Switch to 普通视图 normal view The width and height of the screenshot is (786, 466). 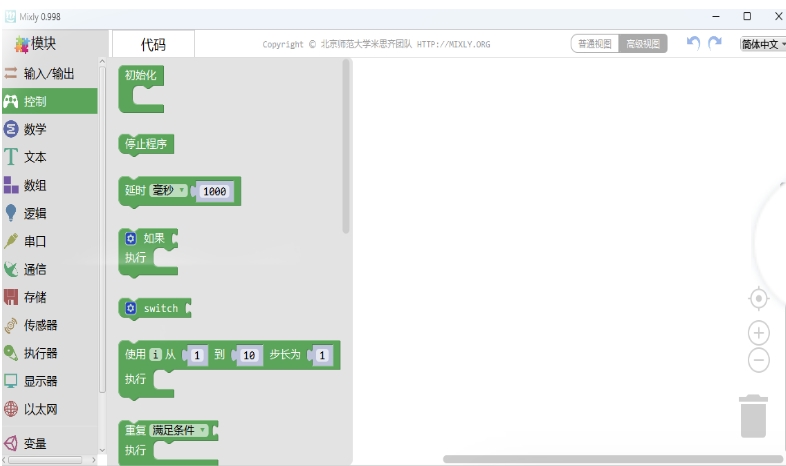pyautogui.click(x=595, y=44)
